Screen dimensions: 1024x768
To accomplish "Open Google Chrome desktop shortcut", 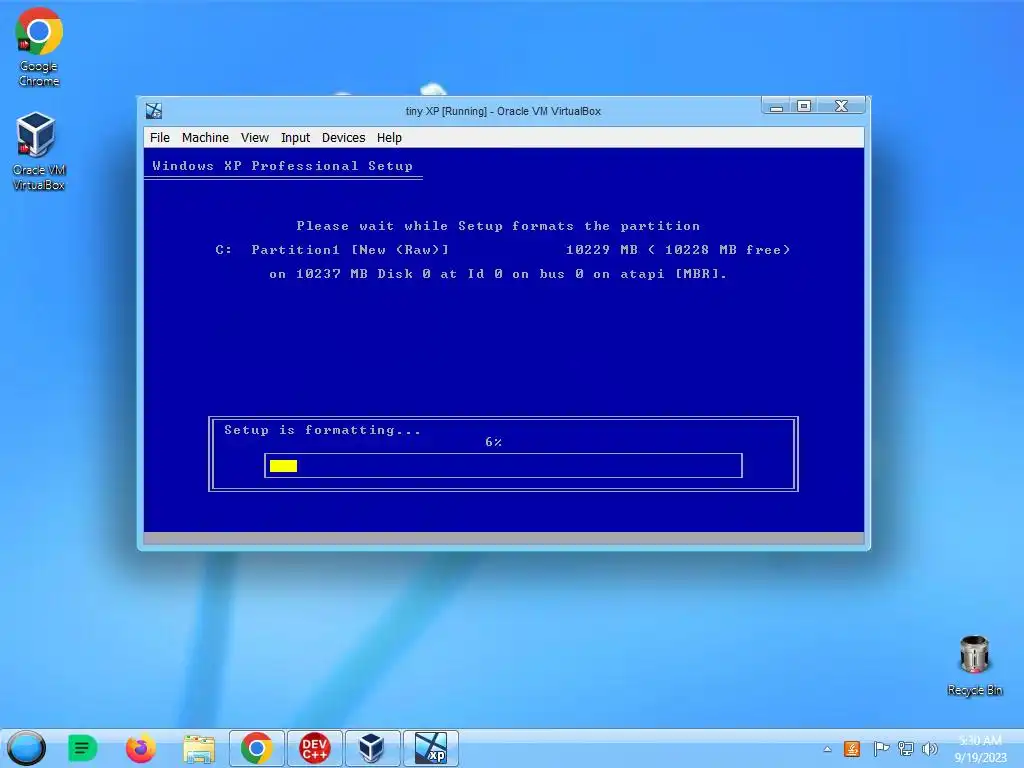I will coord(39,47).
